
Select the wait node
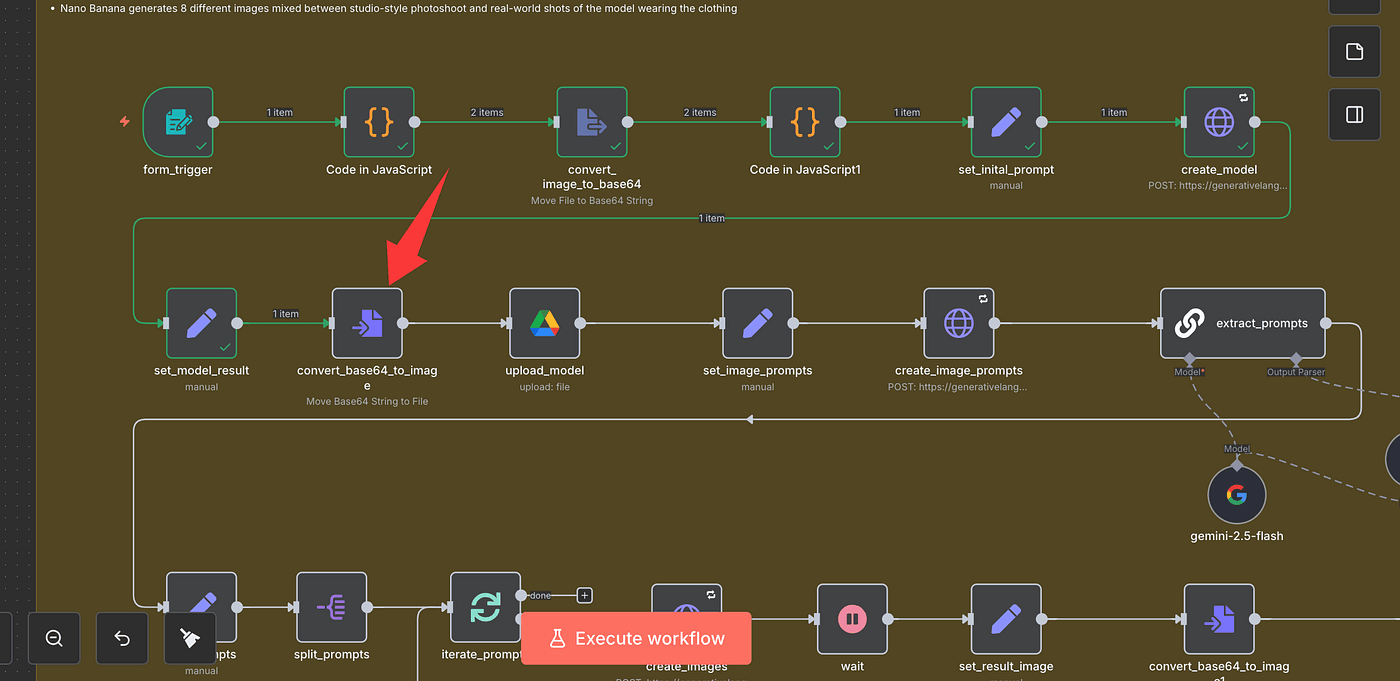[x=852, y=619]
